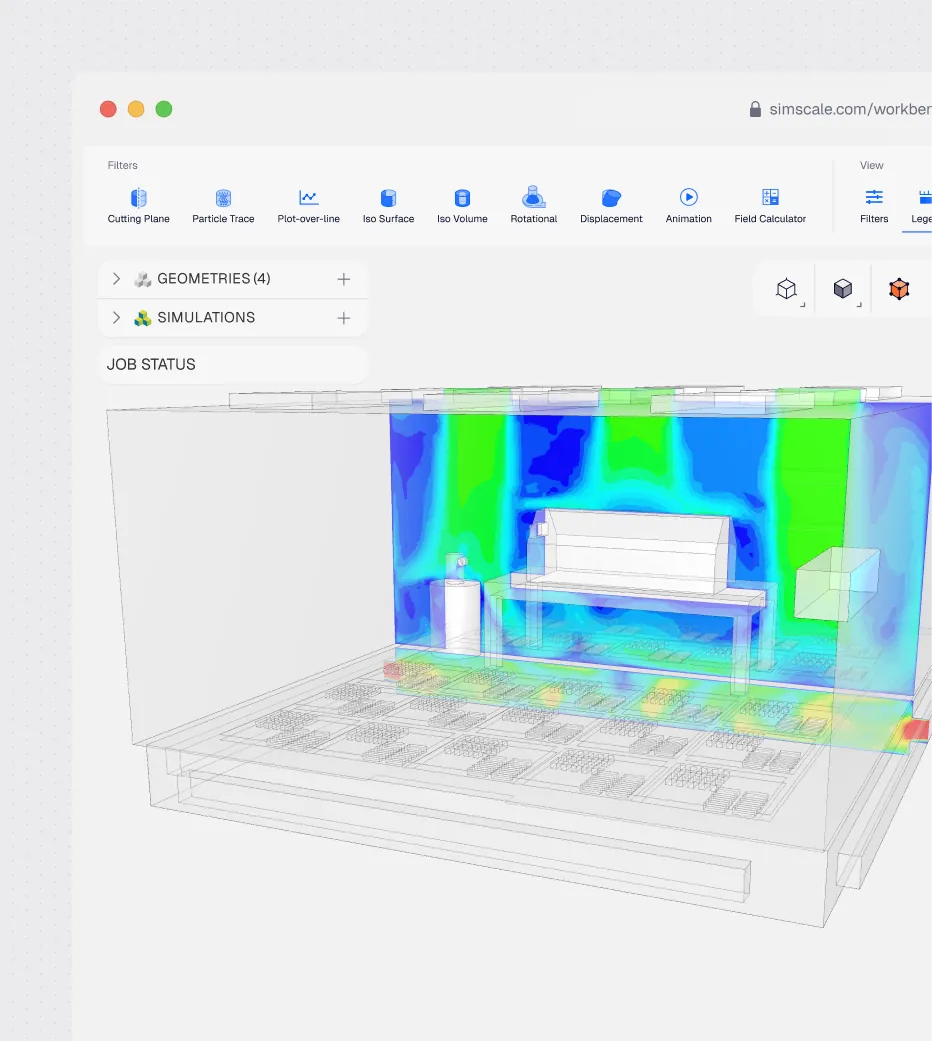Click the SIMULATIONS colored cubes icon
This screenshot has height=1041, width=932.
tap(142, 318)
